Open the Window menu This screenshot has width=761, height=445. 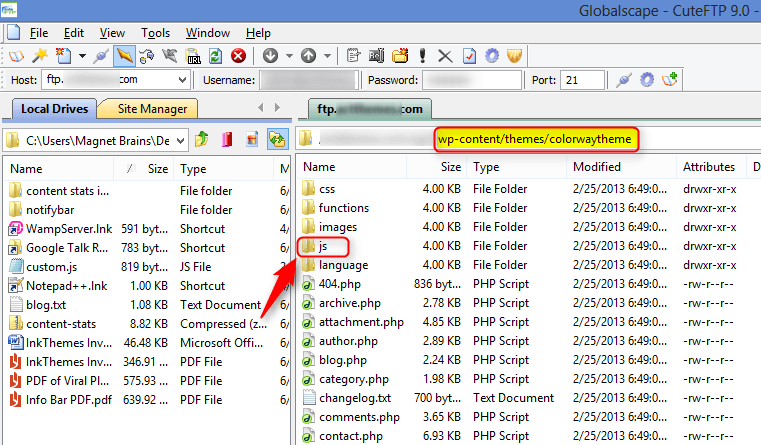click(208, 33)
